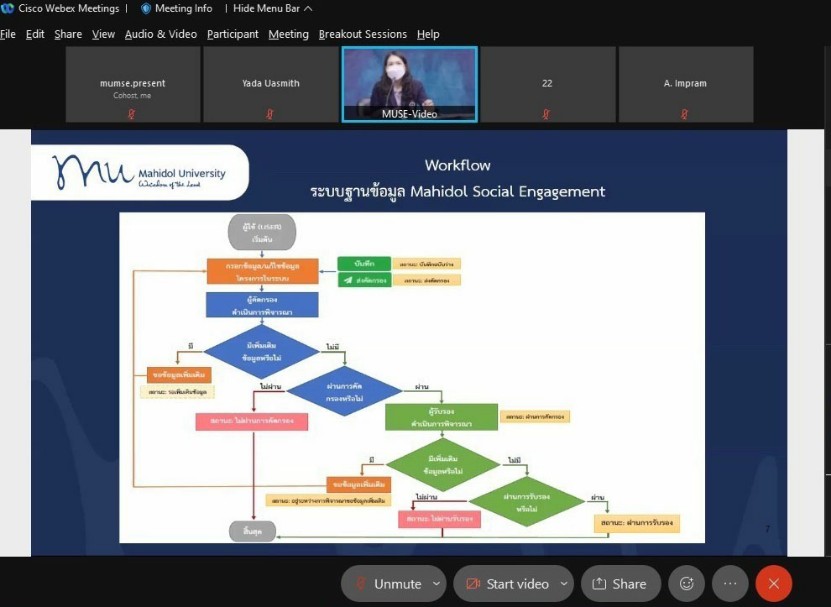The width and height of the screenshot is (831, 607).
Task: Expand audio options arrow beside Unmute
Action: [x=436, y=584]
